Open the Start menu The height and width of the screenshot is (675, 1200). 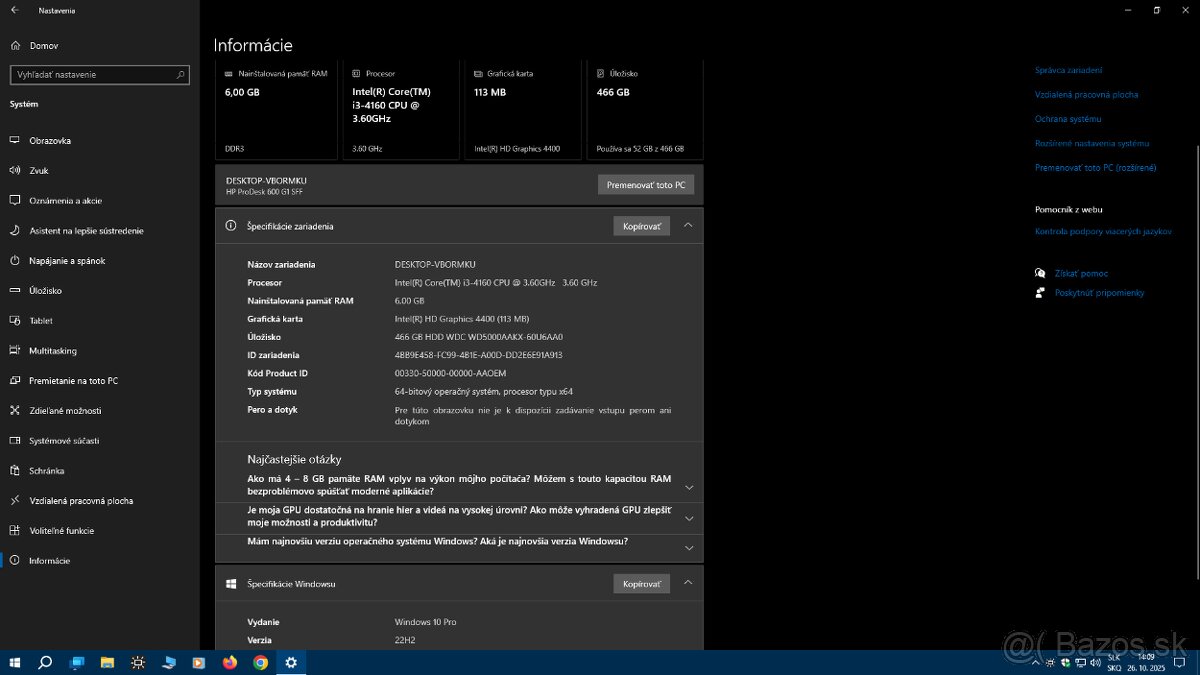click(14, 662)
